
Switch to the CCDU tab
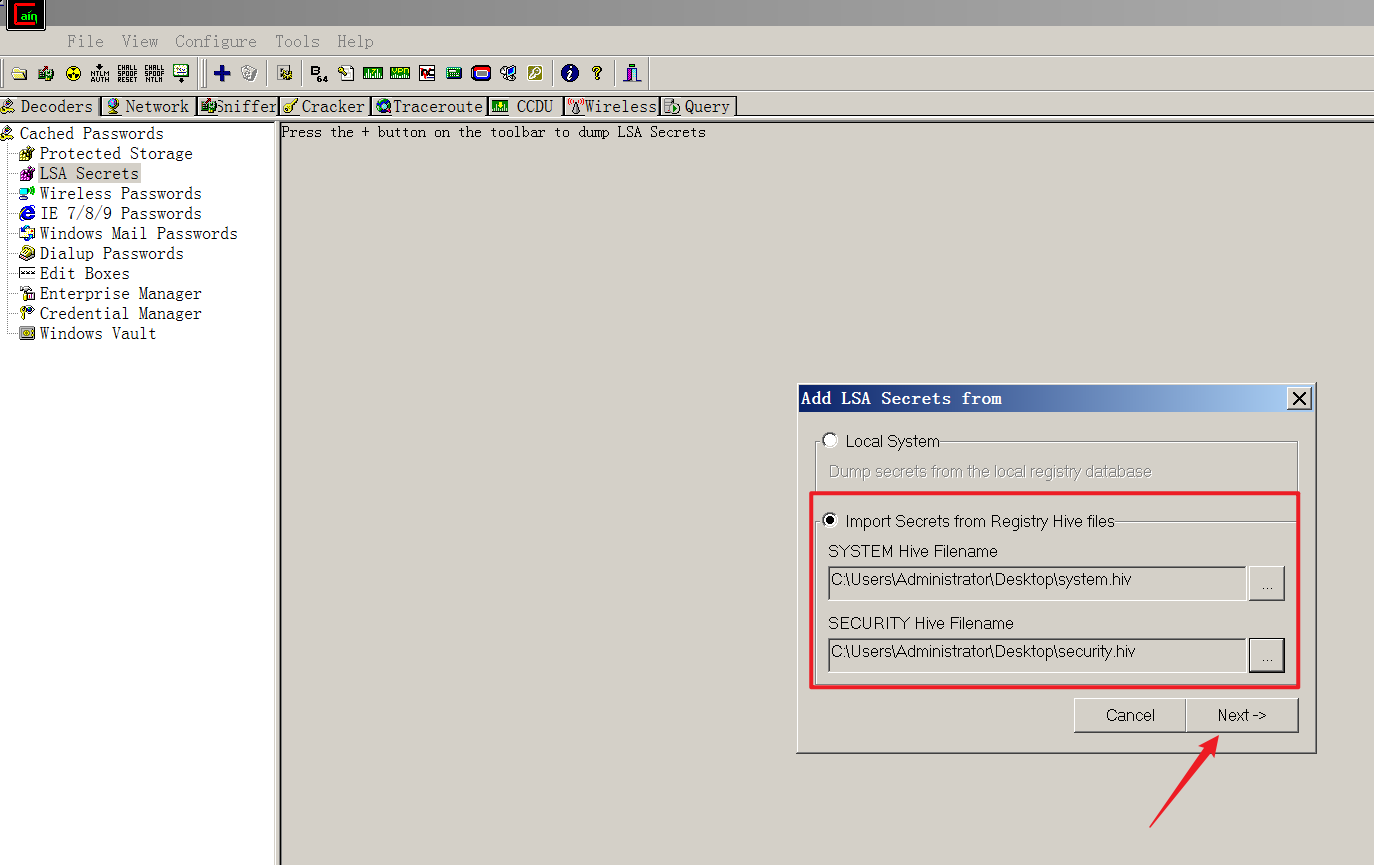(526, 106)
